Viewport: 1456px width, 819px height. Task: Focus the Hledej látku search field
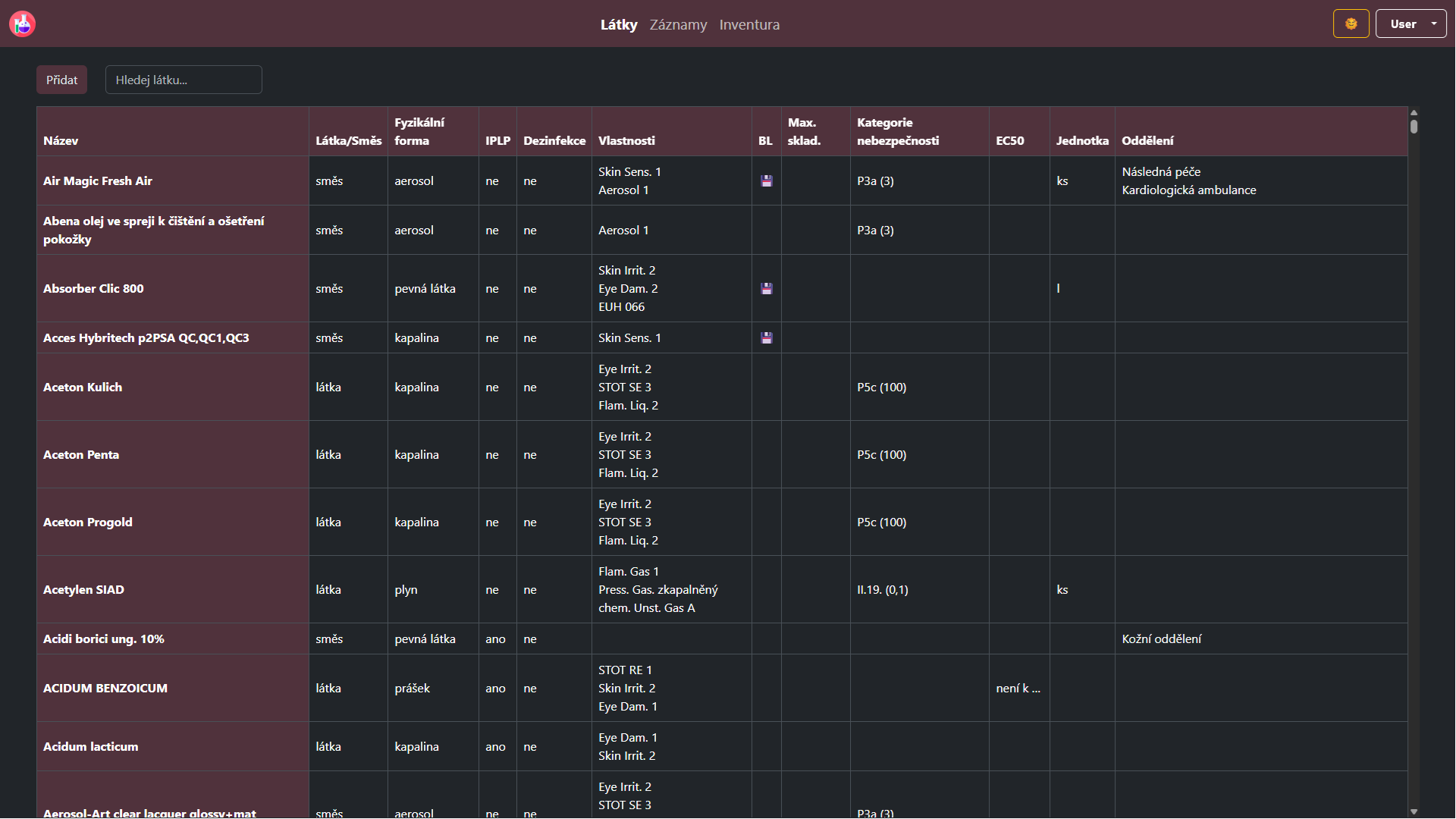coord(184,80)
